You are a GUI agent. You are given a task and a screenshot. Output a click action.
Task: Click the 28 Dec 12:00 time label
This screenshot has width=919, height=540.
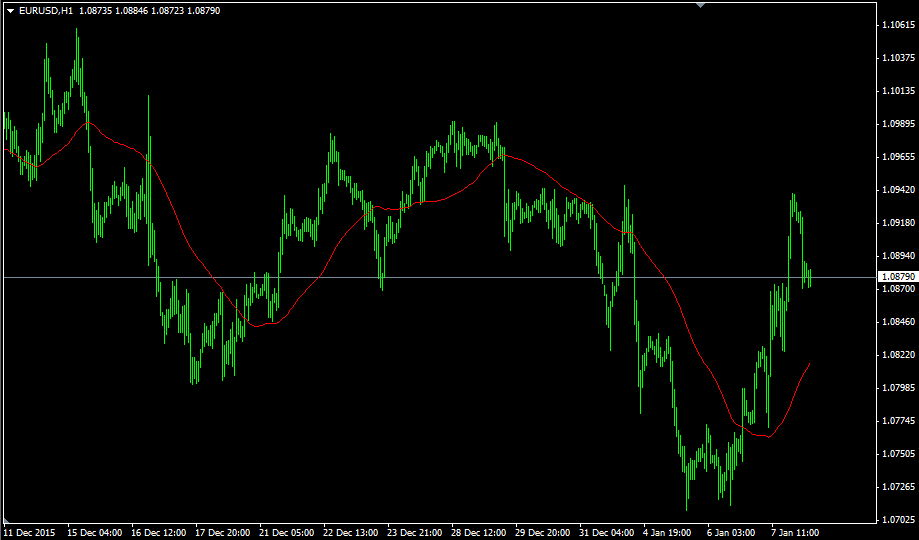pyautogui.click(x=479, y=532)
